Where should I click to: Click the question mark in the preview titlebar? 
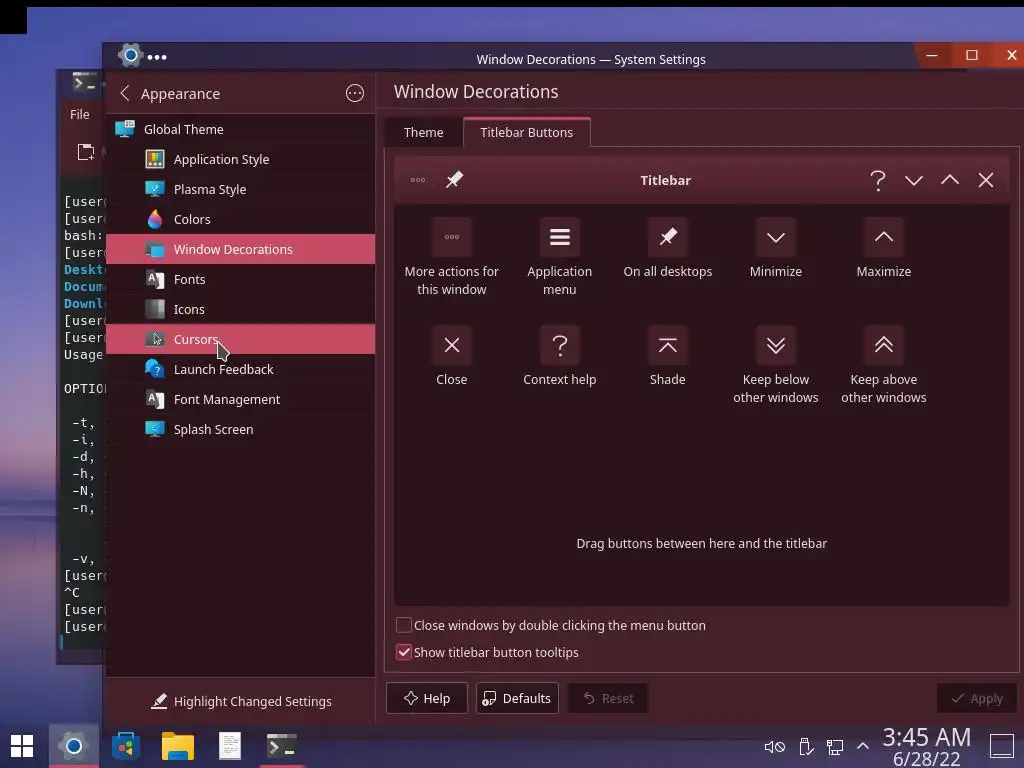coord(878,180)
